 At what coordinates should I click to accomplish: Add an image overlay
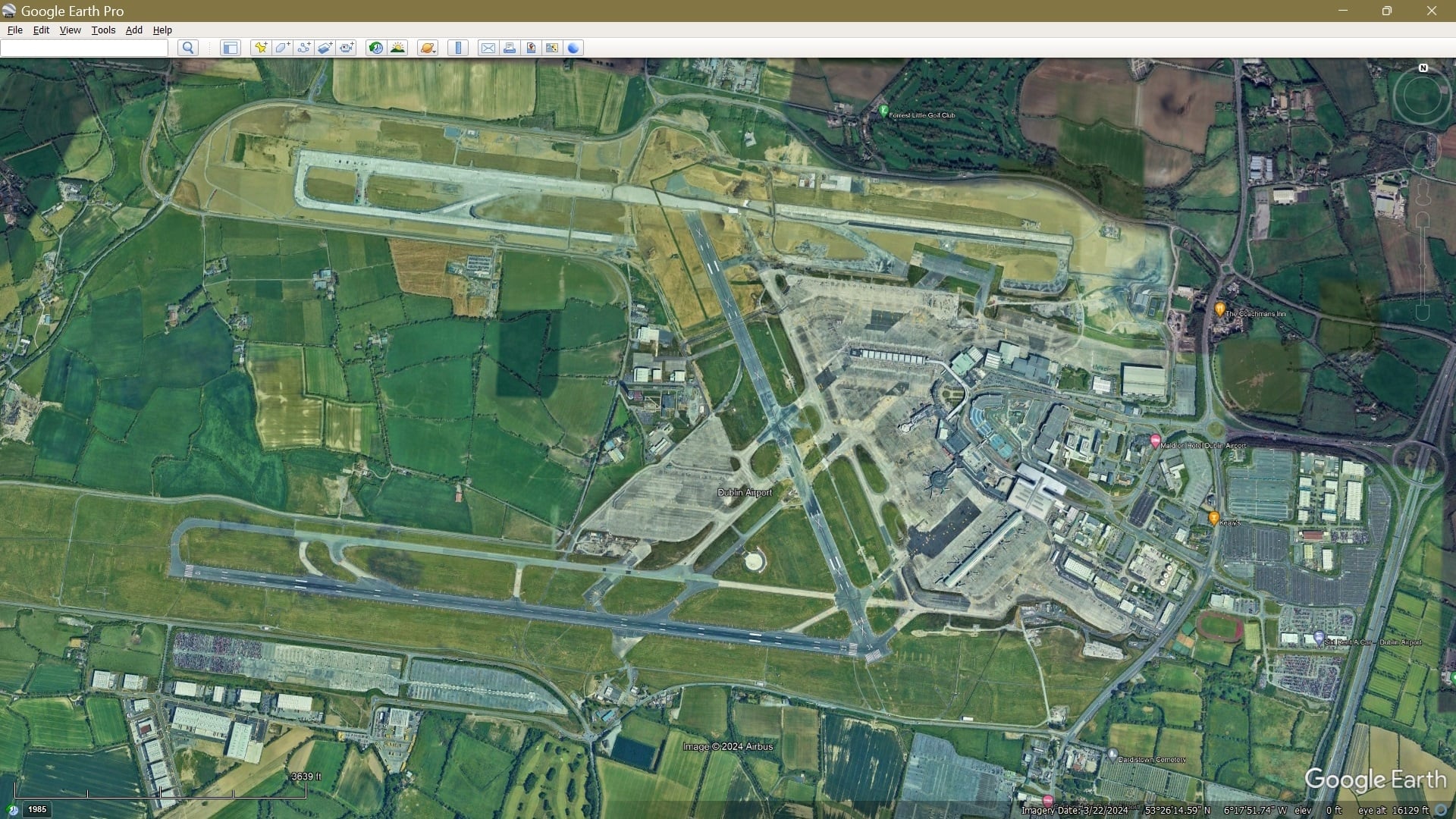pos(325,48)
